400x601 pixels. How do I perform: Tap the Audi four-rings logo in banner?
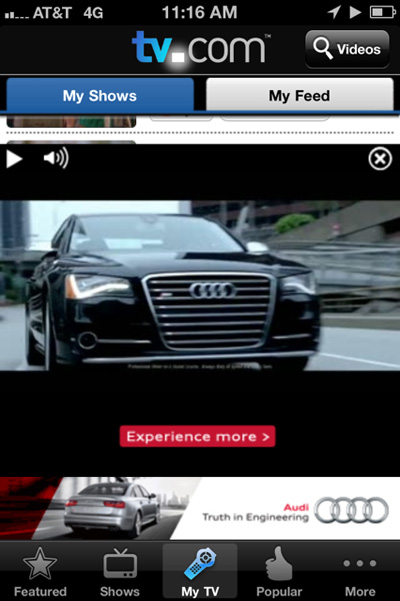[352, 510]
